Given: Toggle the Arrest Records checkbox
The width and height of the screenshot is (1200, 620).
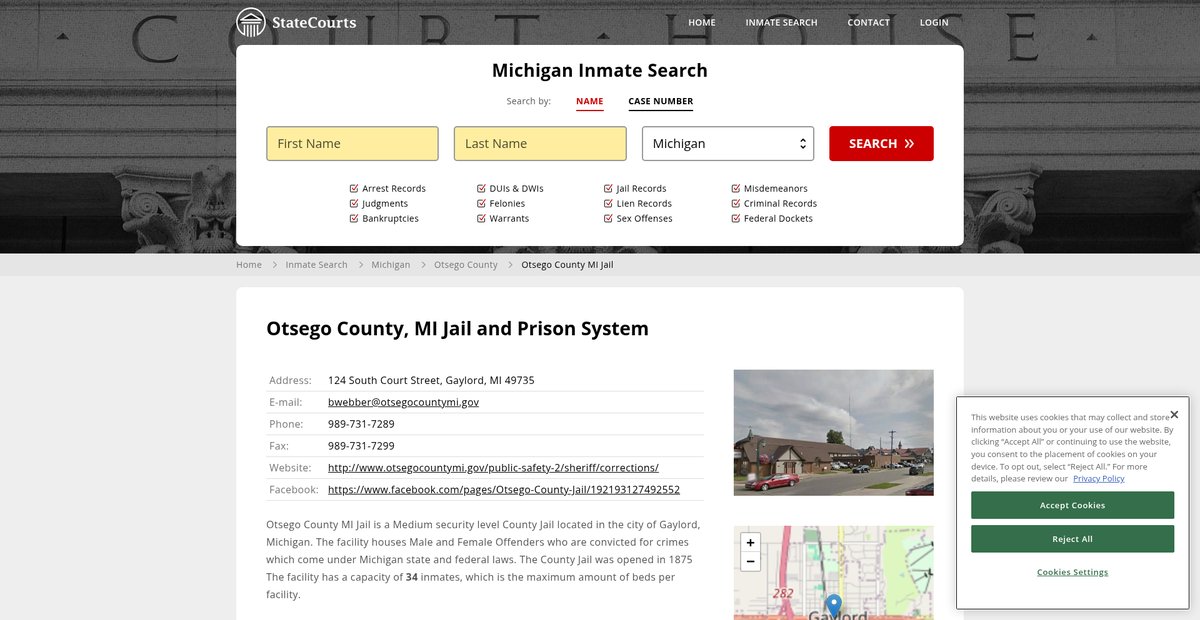Looking at the screenshot, I should tap(354, 188).
